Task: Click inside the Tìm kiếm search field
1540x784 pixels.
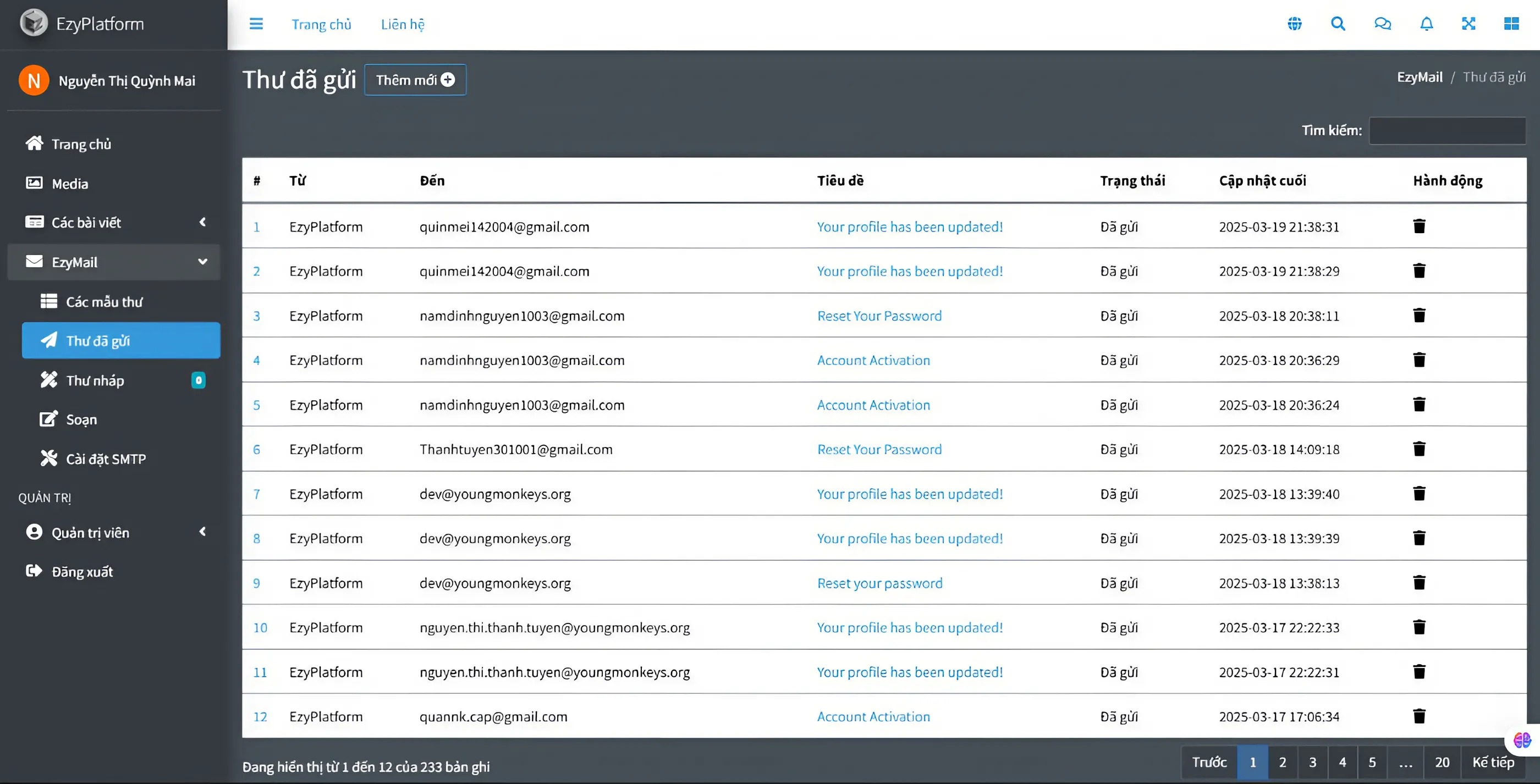Action: (1448, 130)
